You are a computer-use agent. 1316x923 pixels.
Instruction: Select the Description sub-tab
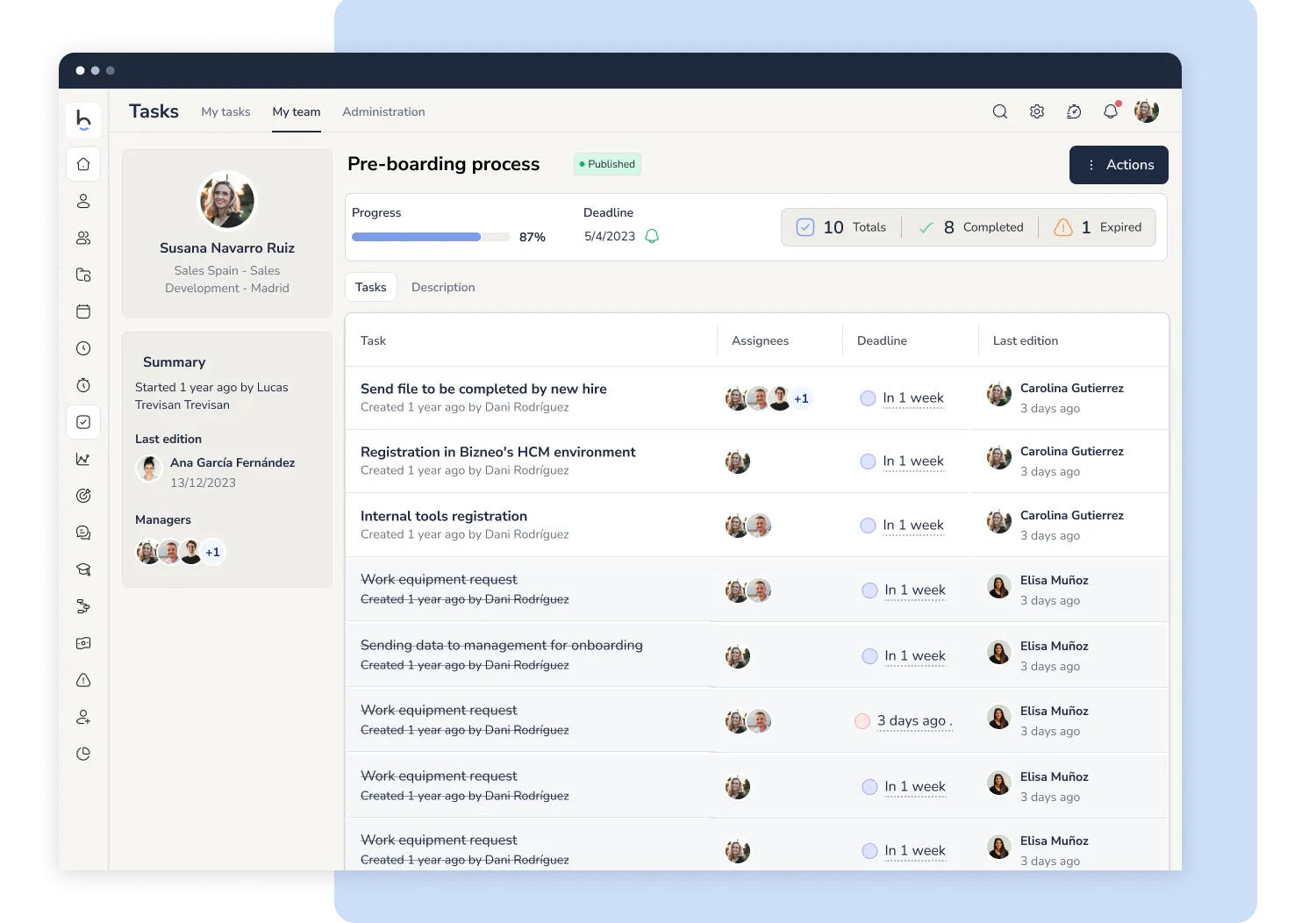443,287
